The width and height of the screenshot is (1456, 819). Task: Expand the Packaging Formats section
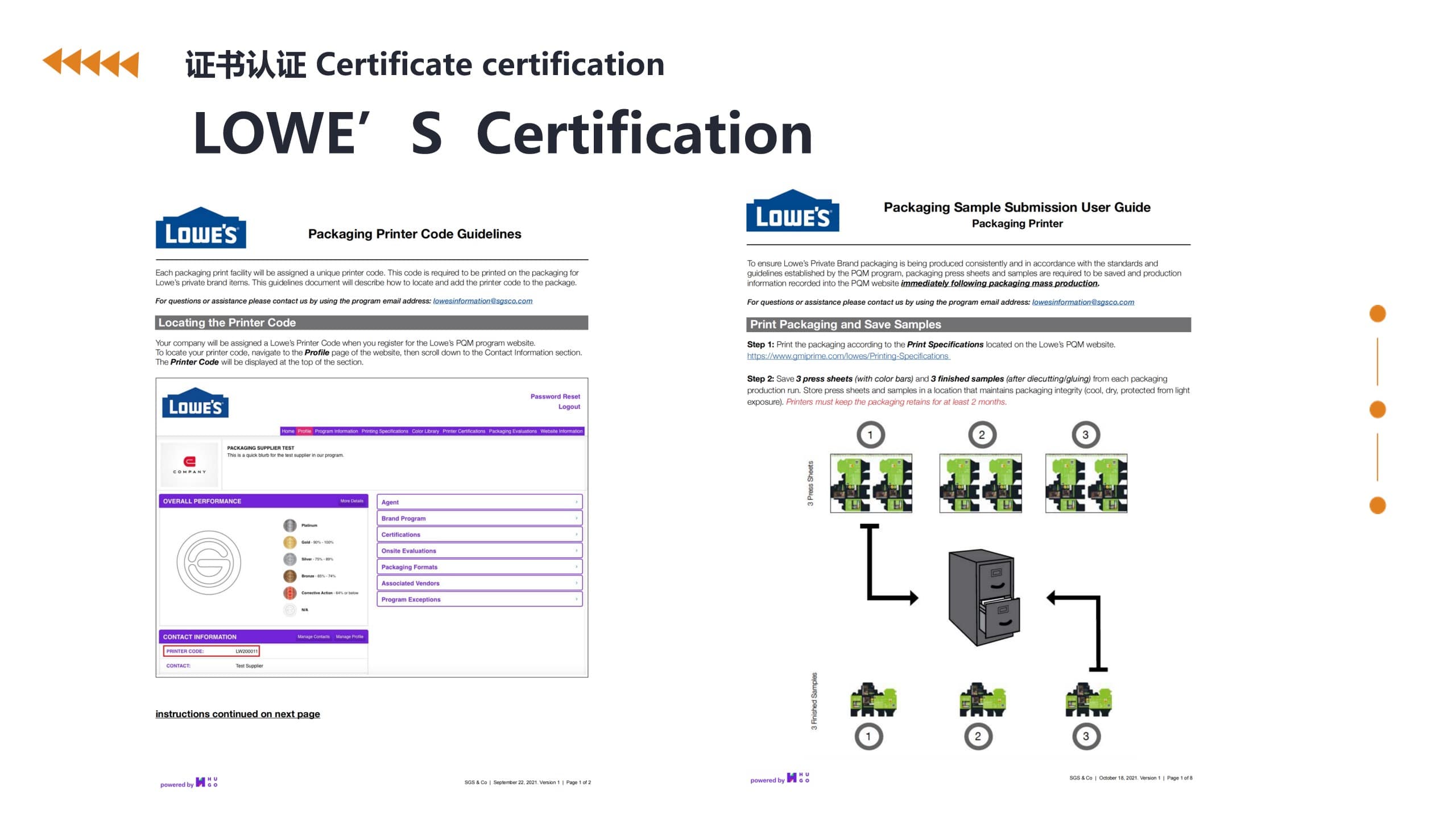(479, 567)
